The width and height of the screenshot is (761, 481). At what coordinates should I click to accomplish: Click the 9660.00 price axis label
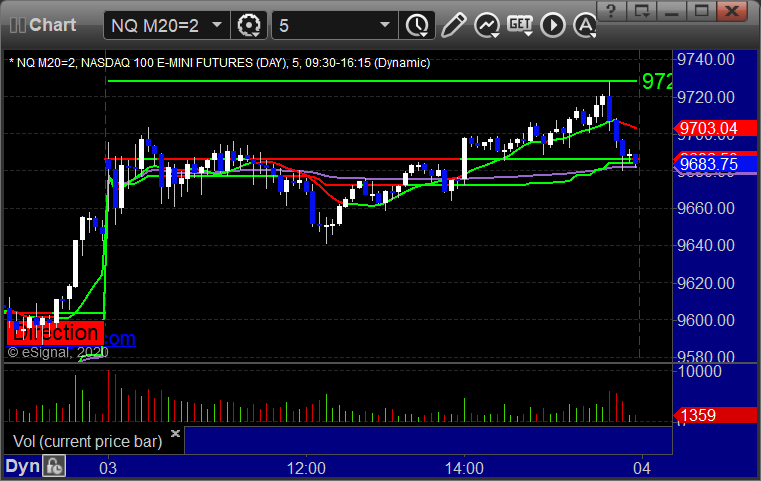point(706,208)
